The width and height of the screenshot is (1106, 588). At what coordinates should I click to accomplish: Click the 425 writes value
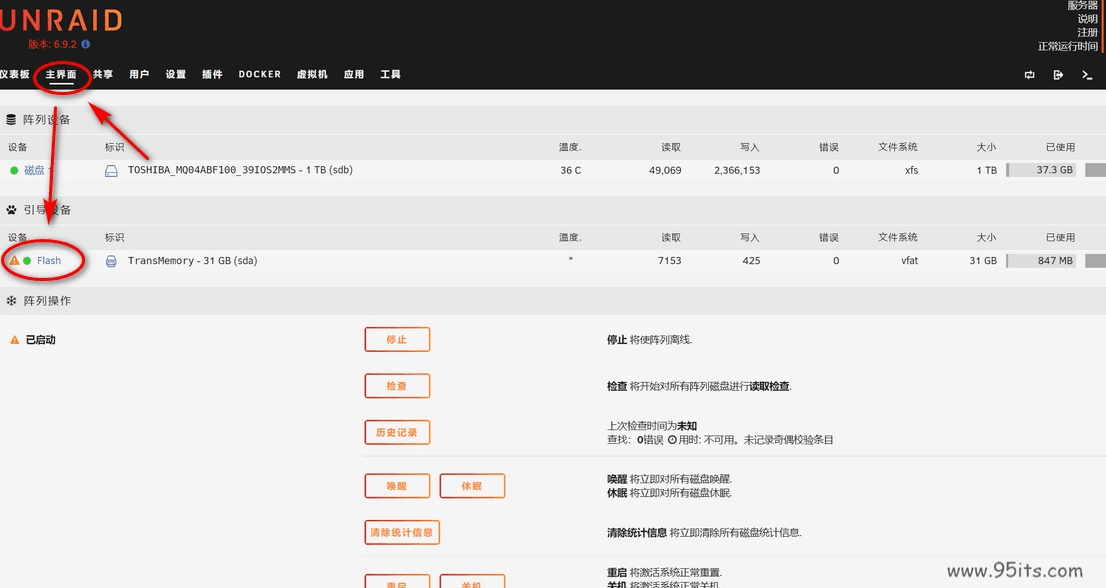click(x=751, y=261)
